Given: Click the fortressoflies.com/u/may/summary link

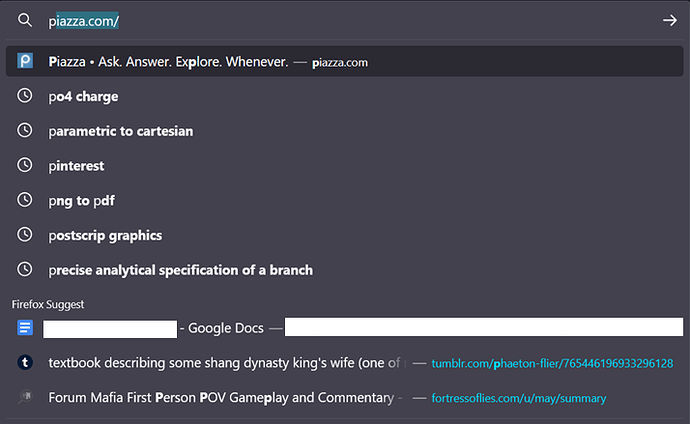Looking at the screenshot, I should [x=519, y=398].
